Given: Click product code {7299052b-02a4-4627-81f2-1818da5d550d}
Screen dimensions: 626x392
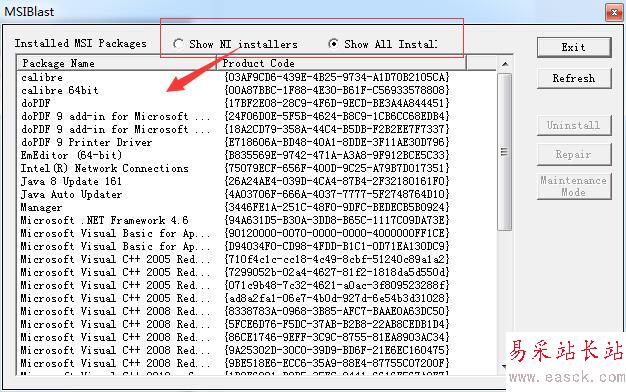Looking at the screenshot, I should pos(337,272).
